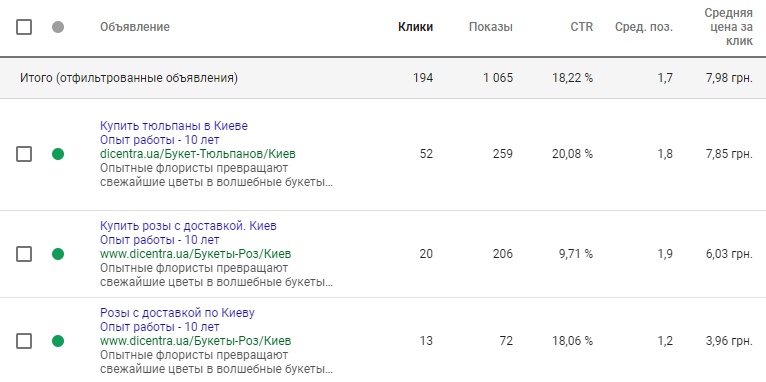Sort by the Клики column header
The height and width of the screenshot is (382, 766).
[415, 27]
